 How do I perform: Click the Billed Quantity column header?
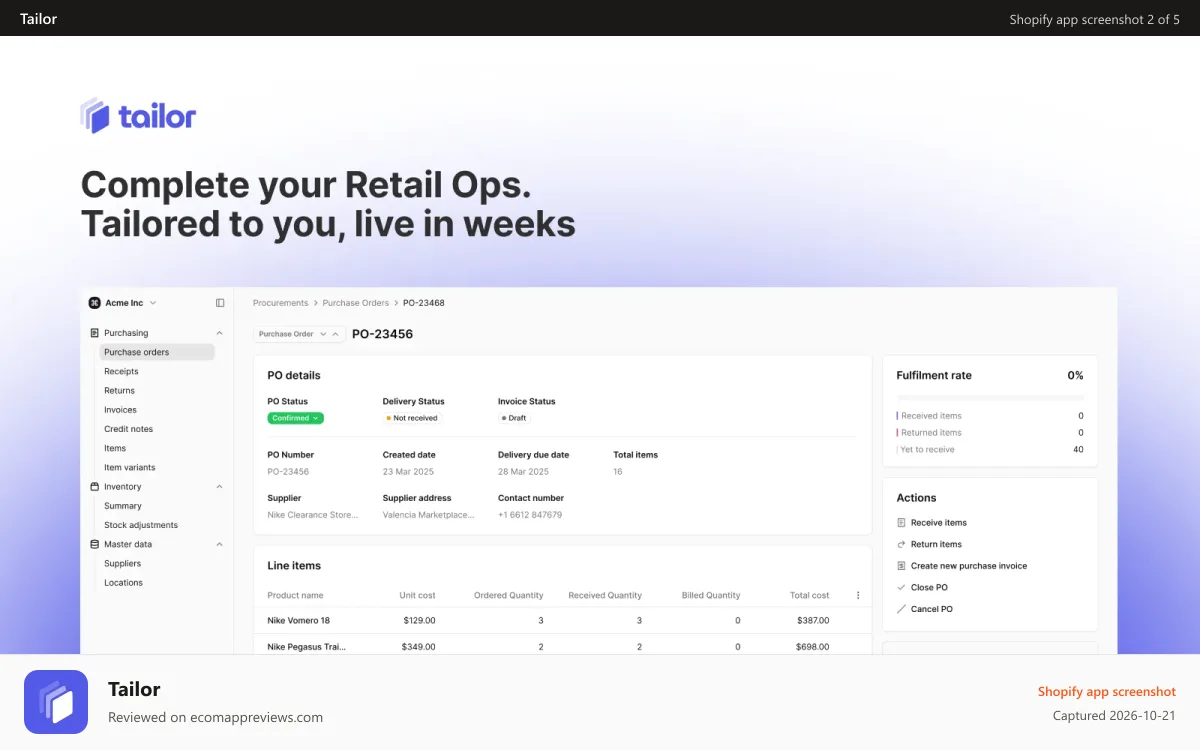[x=711, y=595]
